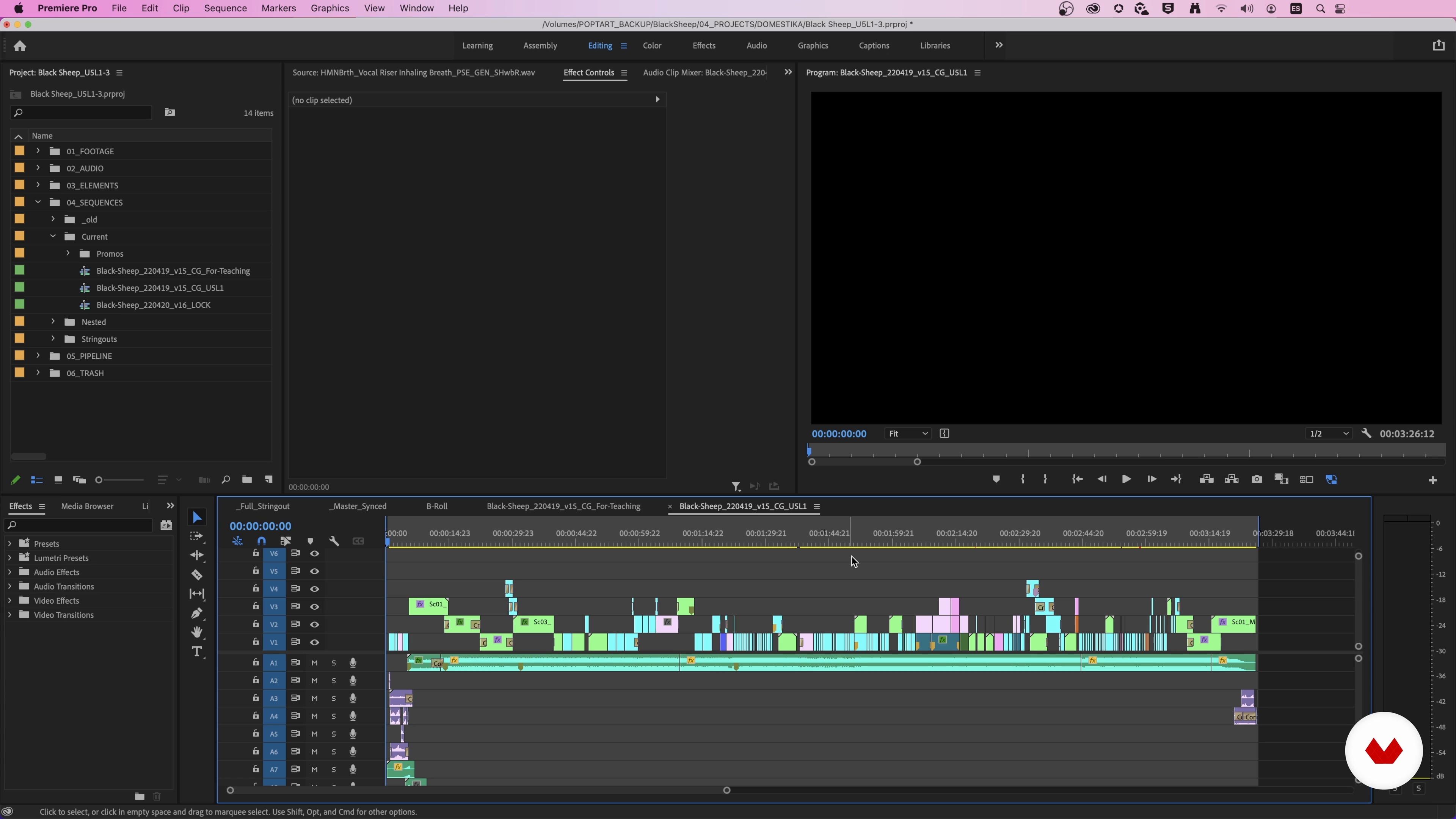Open the _Master_Synced sequence tab
The width and height of the screenshot is (1456, 819).
tap(358, 507)
